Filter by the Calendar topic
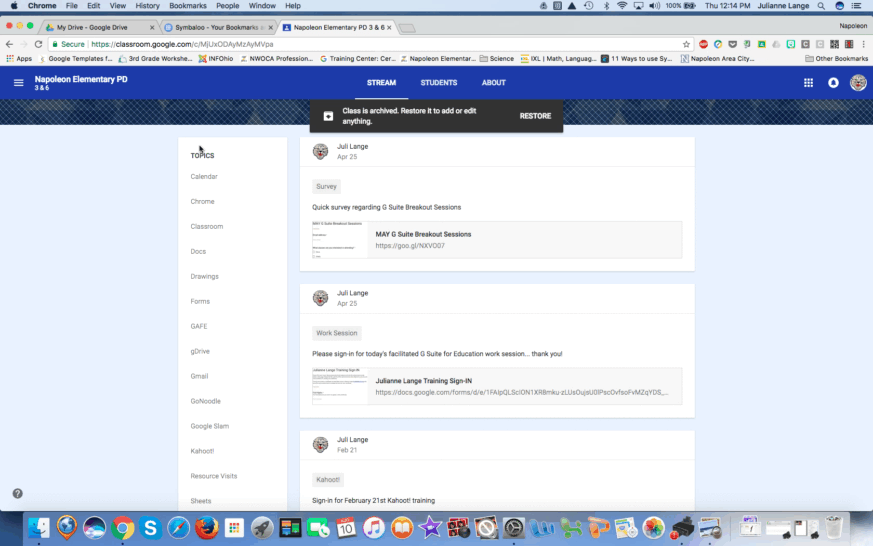873x546 pixels. [204, 176]
